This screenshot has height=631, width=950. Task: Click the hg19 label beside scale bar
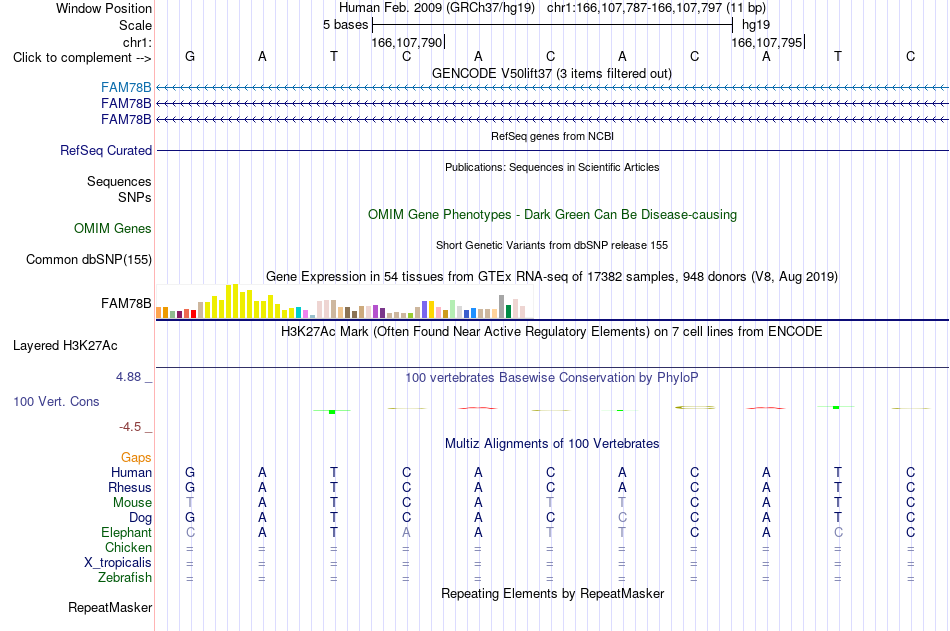pos(756,25)
